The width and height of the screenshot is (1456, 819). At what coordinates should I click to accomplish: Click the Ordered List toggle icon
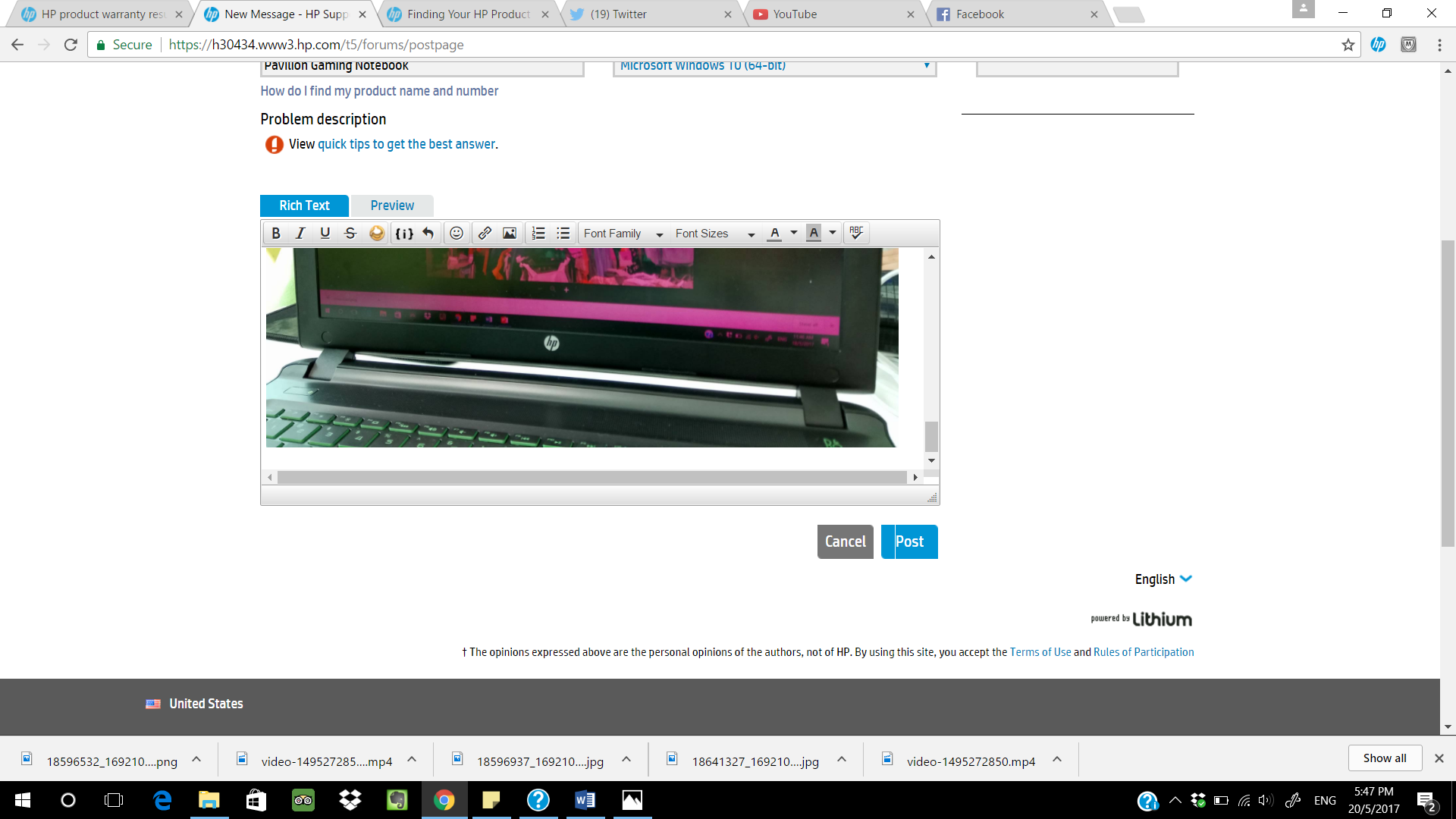[x=538, y=233]
